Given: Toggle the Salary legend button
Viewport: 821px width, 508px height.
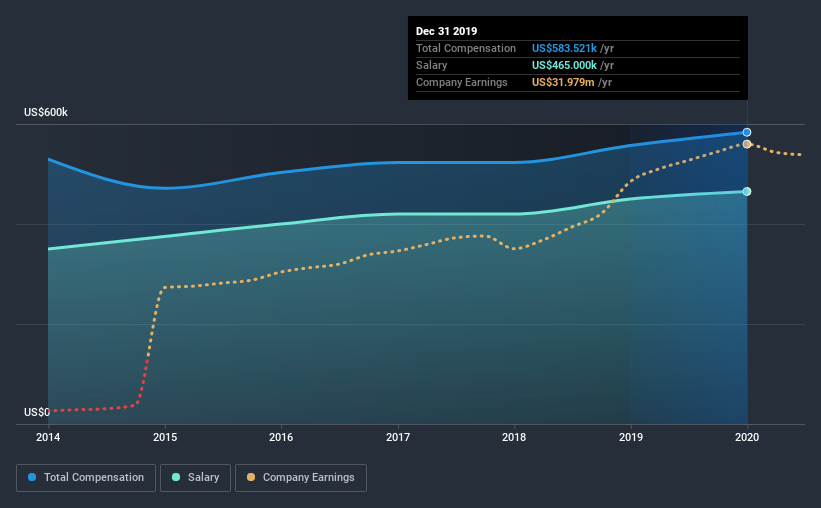Looking at the screenshot, I should pos(195,478).
